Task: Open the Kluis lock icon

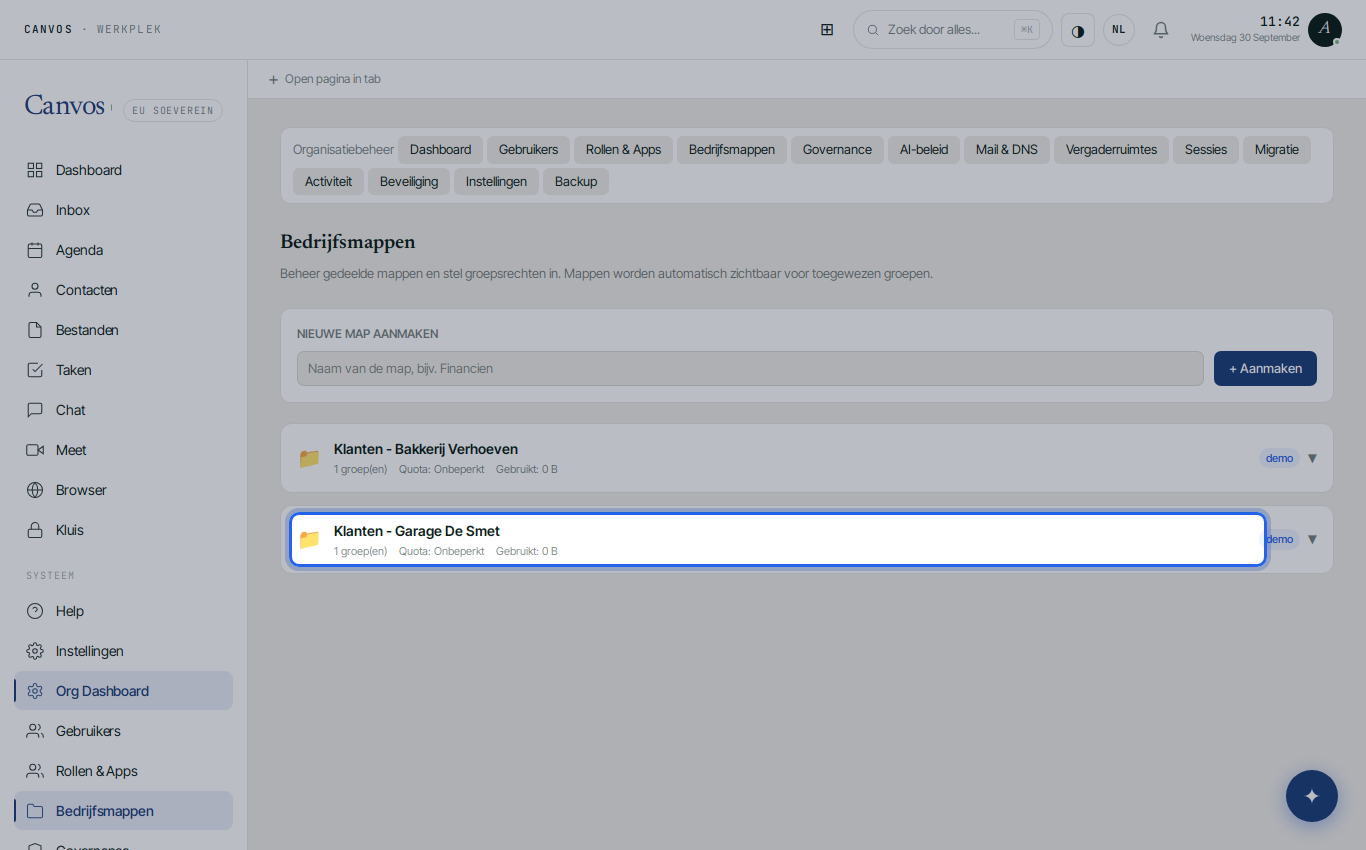Action: pyautogui.click(x=35, y=530)
